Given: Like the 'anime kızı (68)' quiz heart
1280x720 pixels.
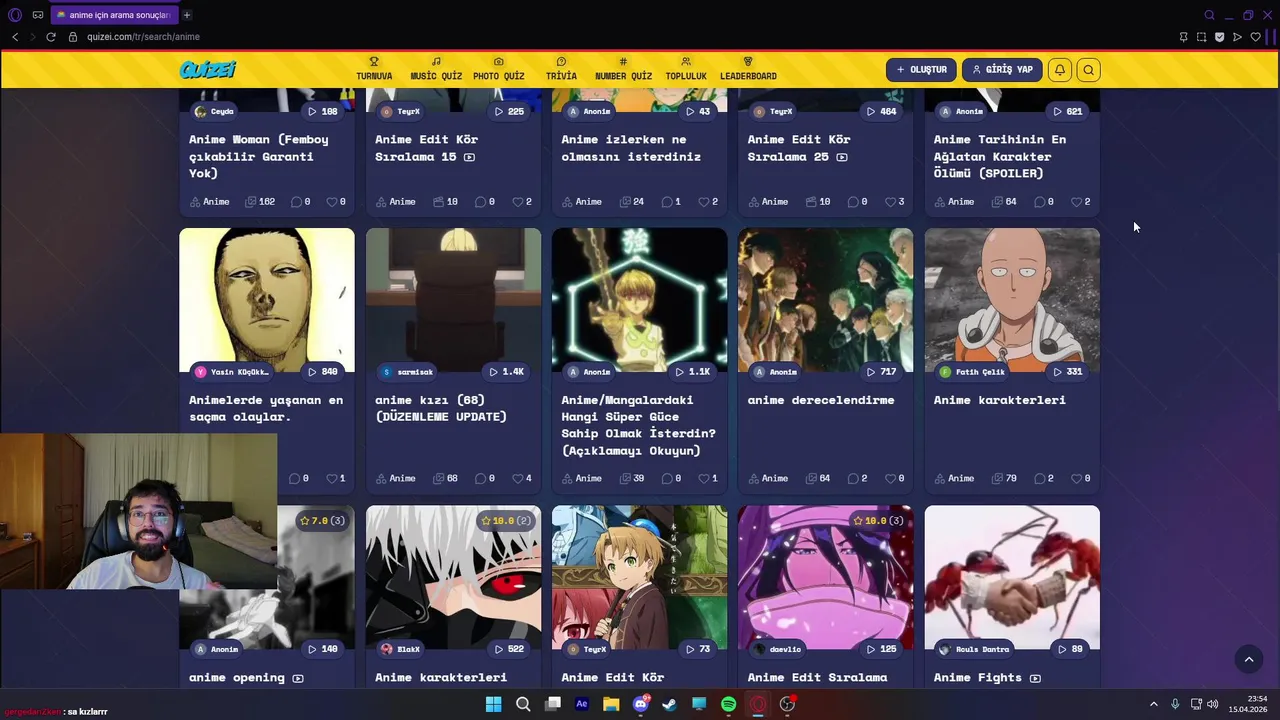Looking at the screenshot, I should pos(522,479).
